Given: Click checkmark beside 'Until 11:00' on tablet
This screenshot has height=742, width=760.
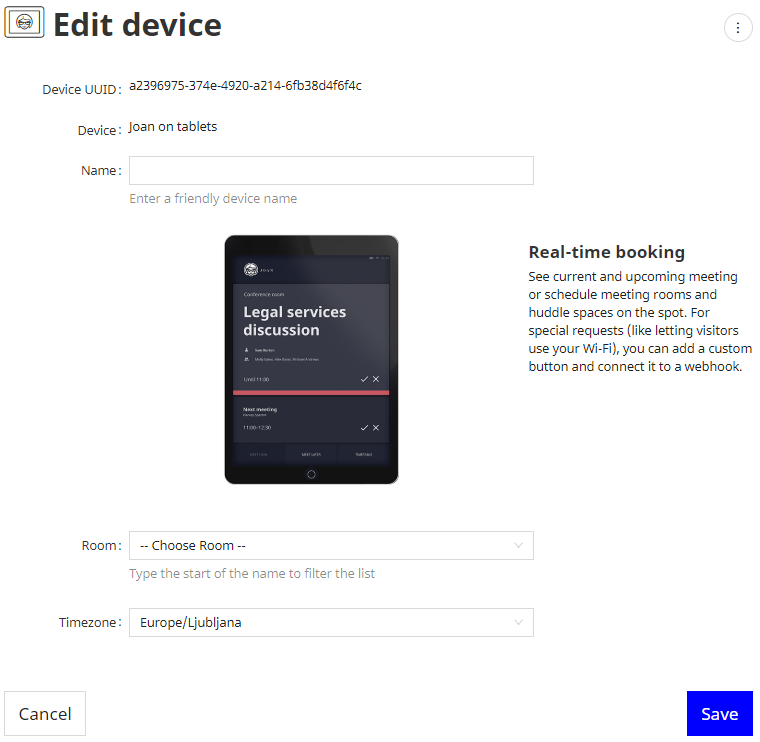Looking at the screenshot, I should pyautogui.click(x=364, y=379).
